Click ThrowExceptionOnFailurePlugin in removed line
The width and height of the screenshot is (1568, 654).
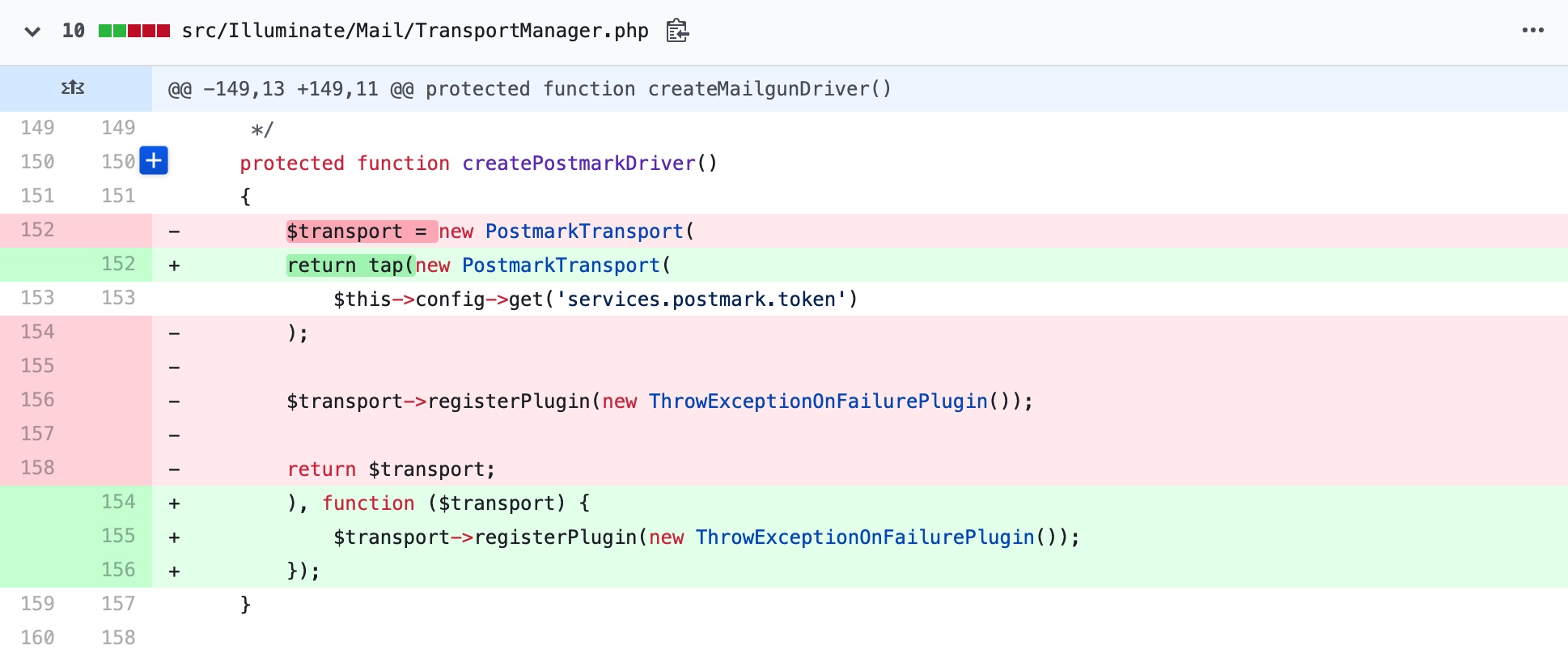point(818,401)
